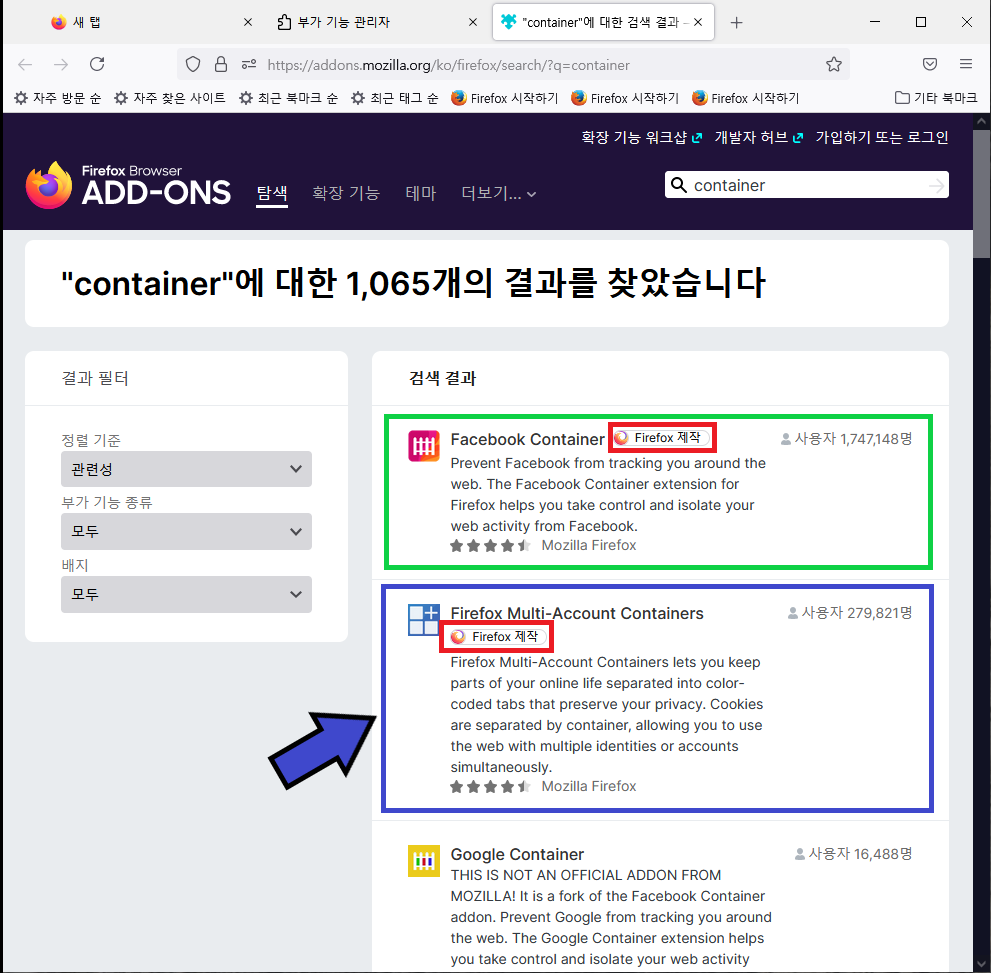Click 사용자 279,821명 user count
The image size is (991, 973).
coord(850,613)
